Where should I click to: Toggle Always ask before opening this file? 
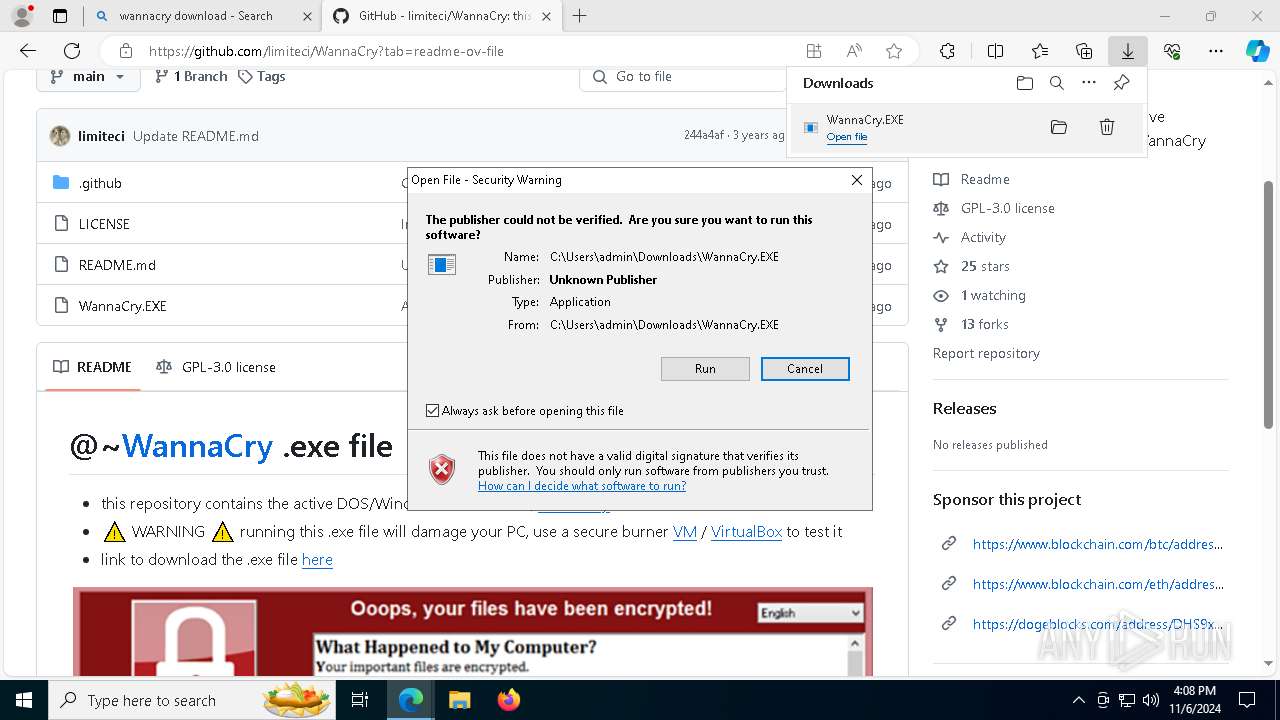click(432, 411)
